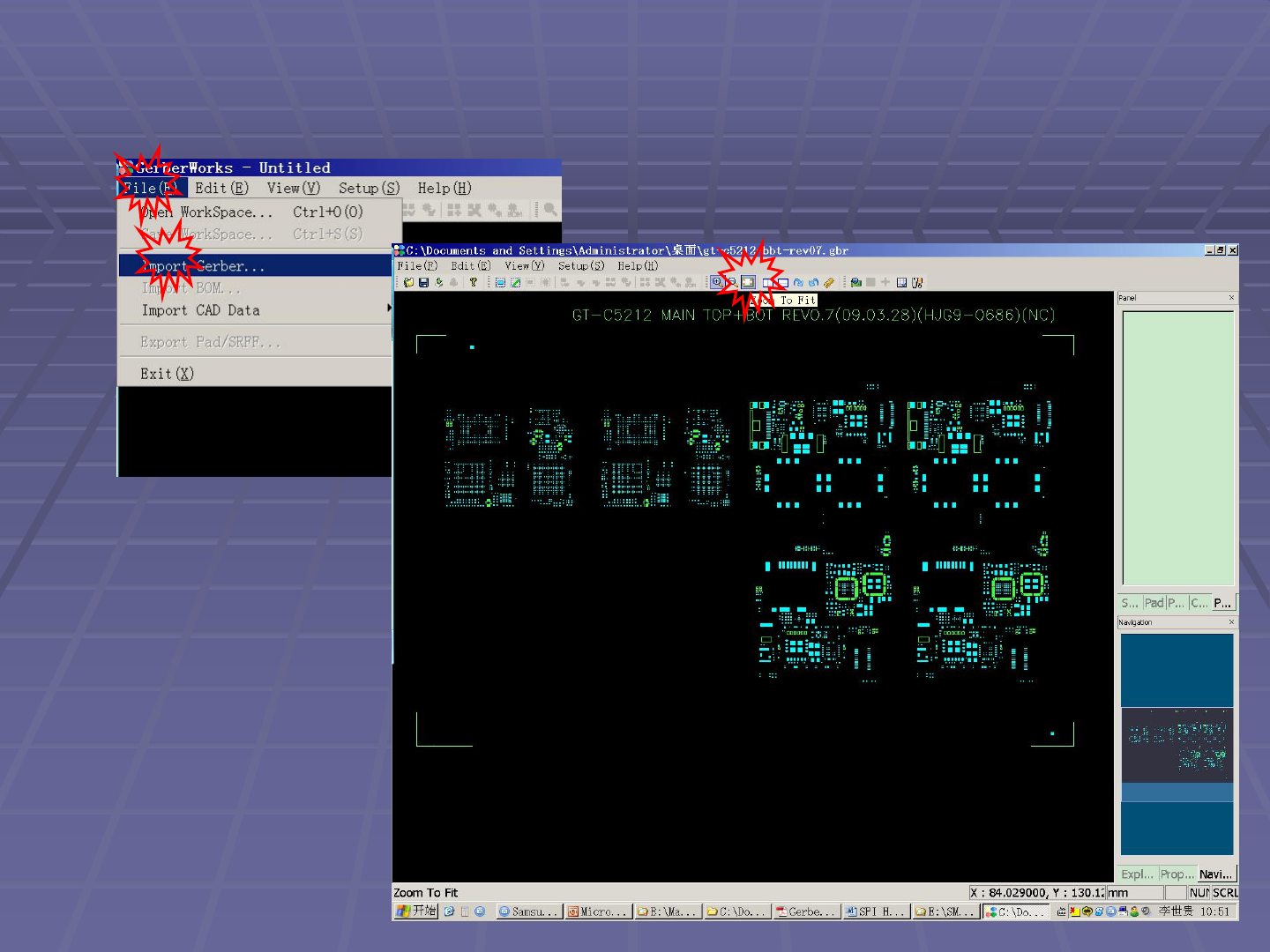Click the open folder icon in the Gerber toolbar
The image size is (1270, 952).
coord(408,282)
